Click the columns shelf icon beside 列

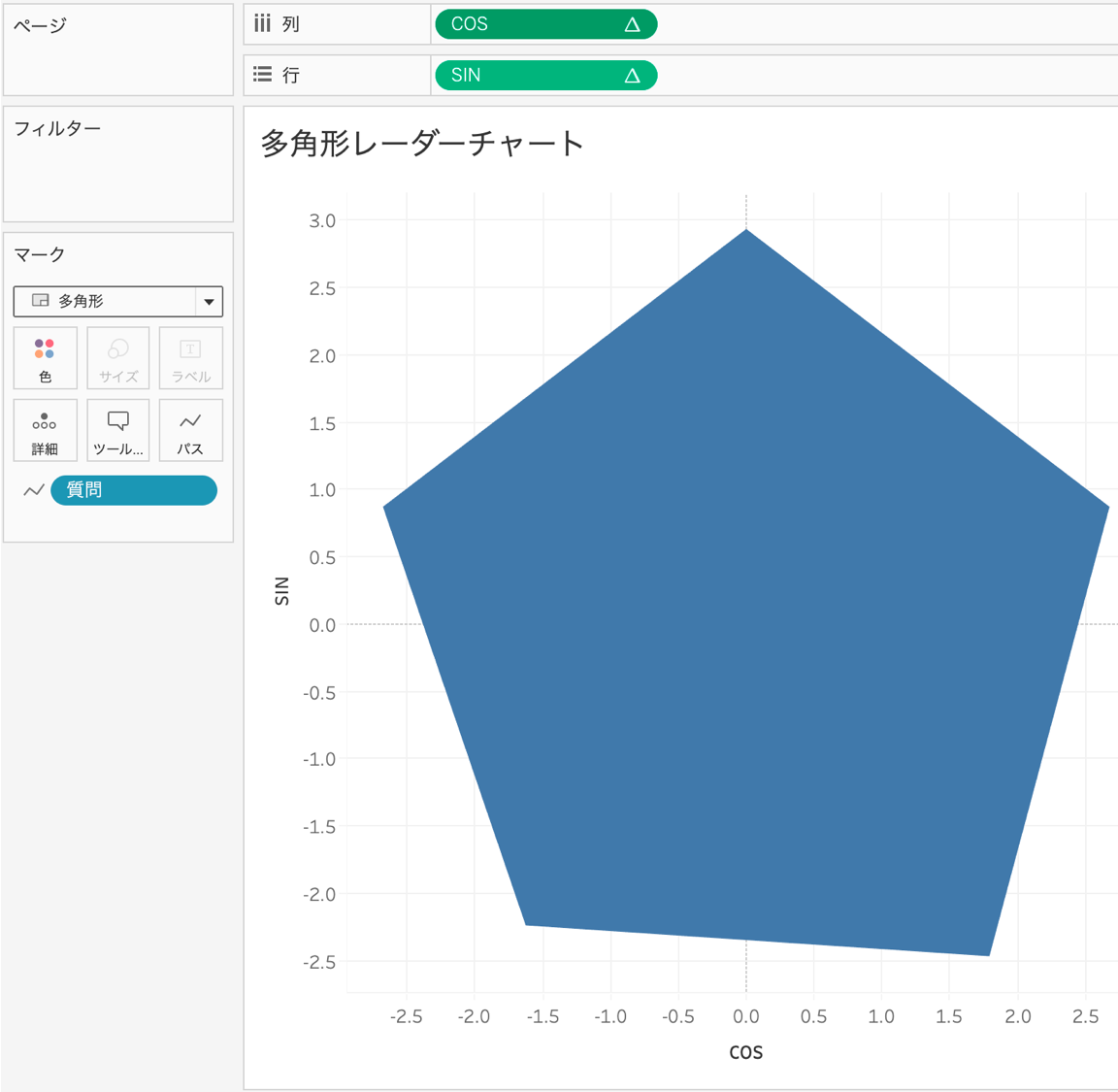coord(262,23)
